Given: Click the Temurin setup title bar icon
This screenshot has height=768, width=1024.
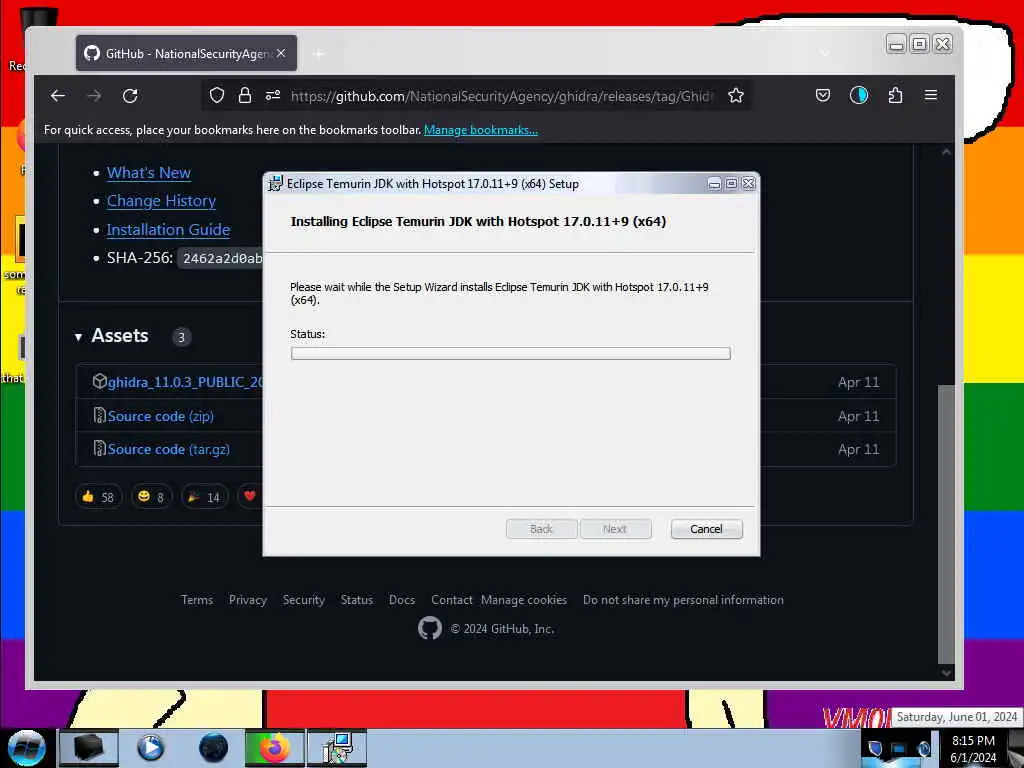Looking at the screenshot, I should coord(276,184).
